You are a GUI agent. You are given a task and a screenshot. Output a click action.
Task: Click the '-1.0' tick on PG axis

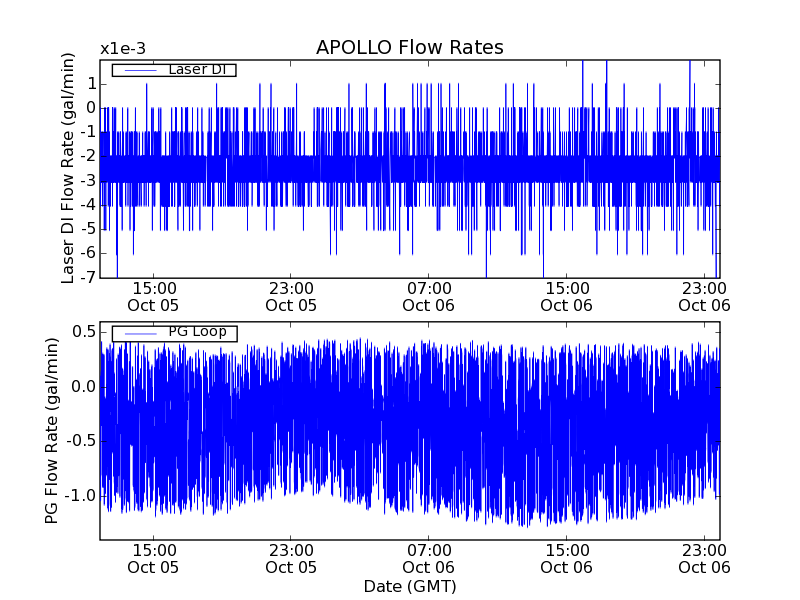coord(80,495)
